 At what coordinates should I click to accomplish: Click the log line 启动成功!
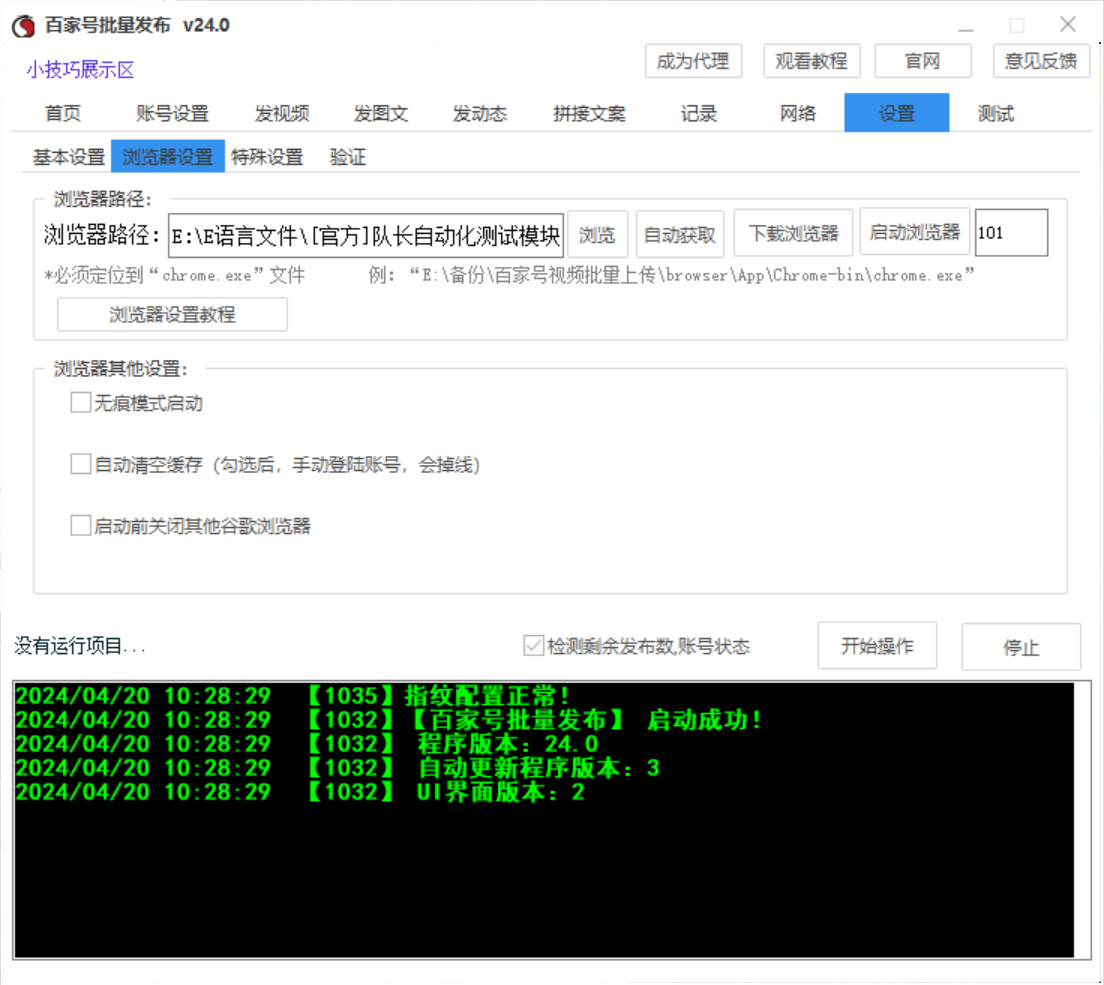(389, 720)
